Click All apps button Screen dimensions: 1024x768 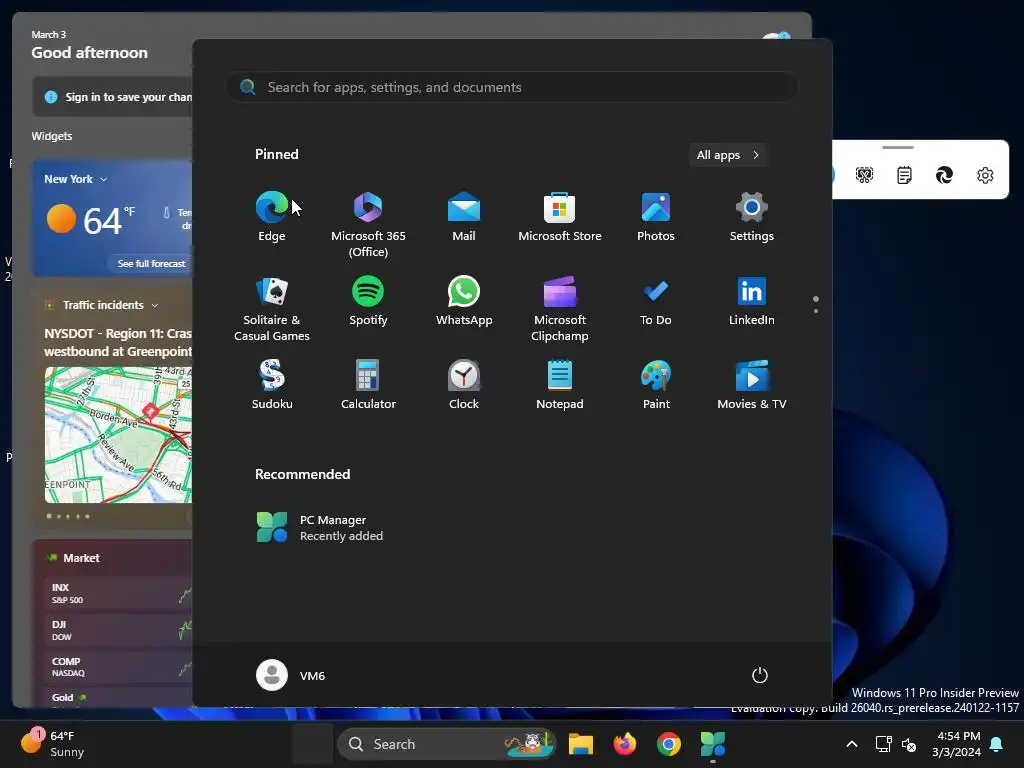pos(728,155)
